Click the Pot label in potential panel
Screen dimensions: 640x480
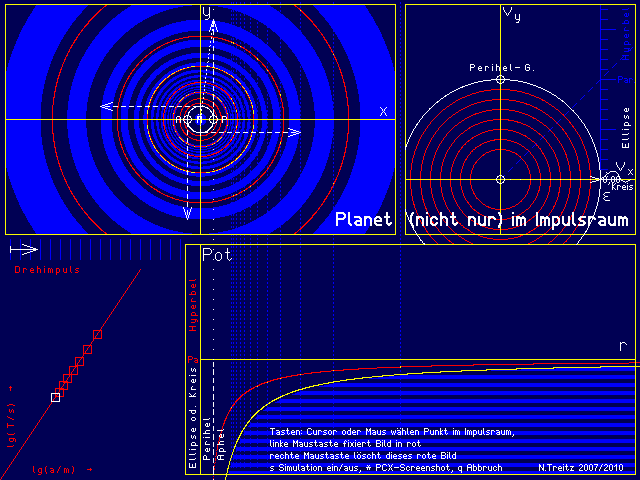pyautogui.click(x=217, y=255)
